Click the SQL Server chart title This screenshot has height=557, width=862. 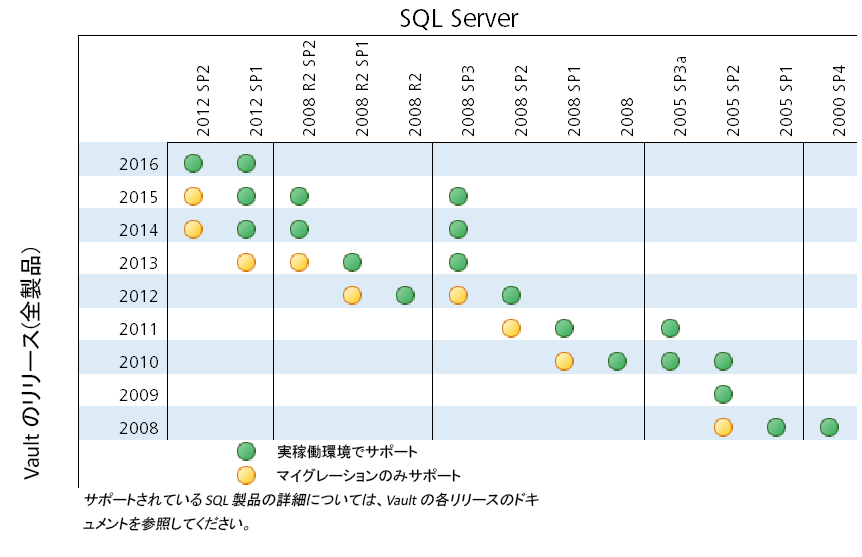[459, 18]
